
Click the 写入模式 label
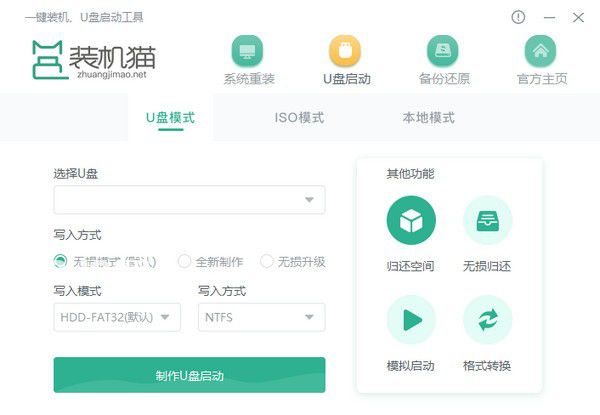77,291
